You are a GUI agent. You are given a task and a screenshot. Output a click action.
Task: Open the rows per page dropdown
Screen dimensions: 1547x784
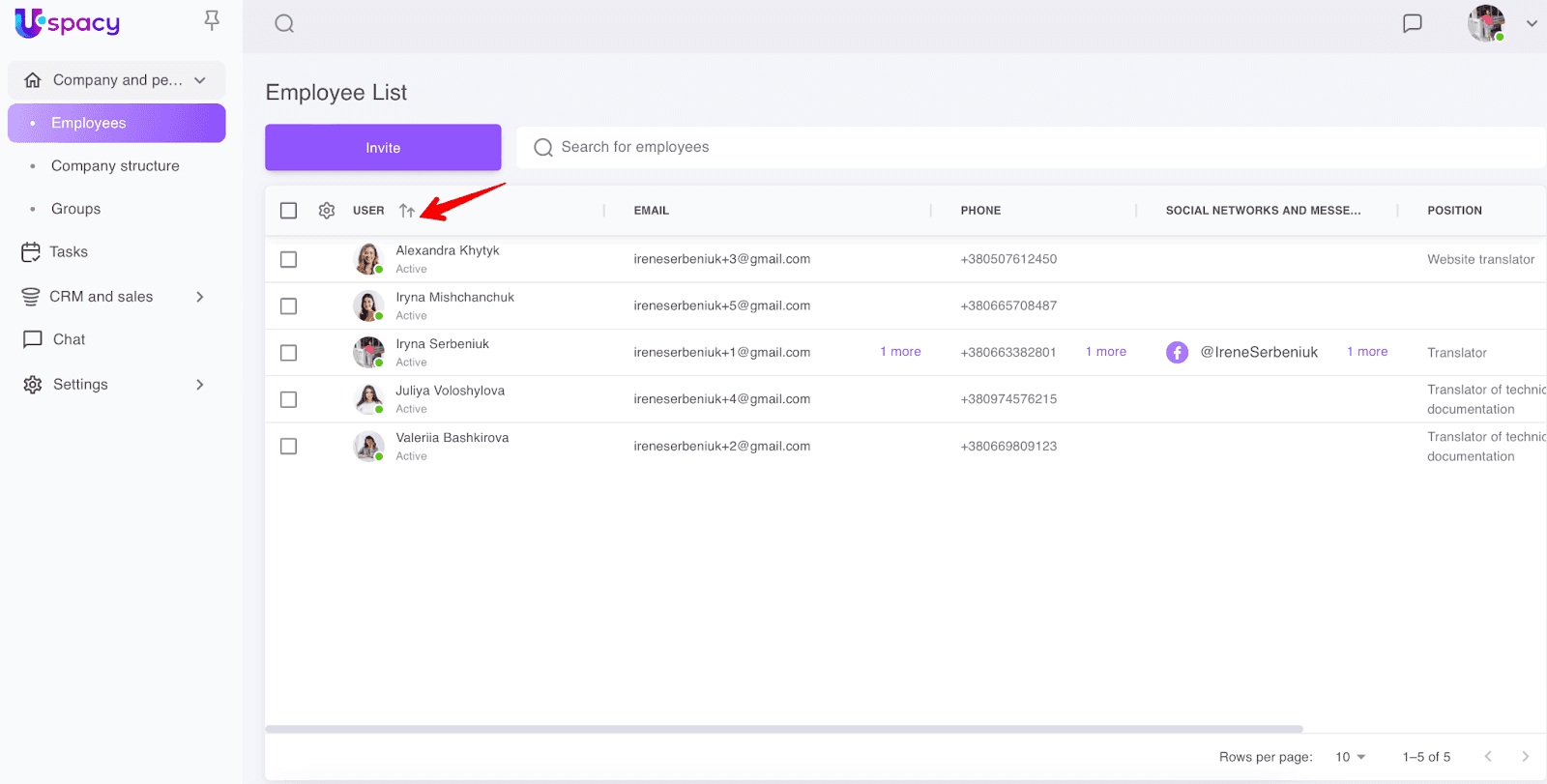[x=1350, y=757]
